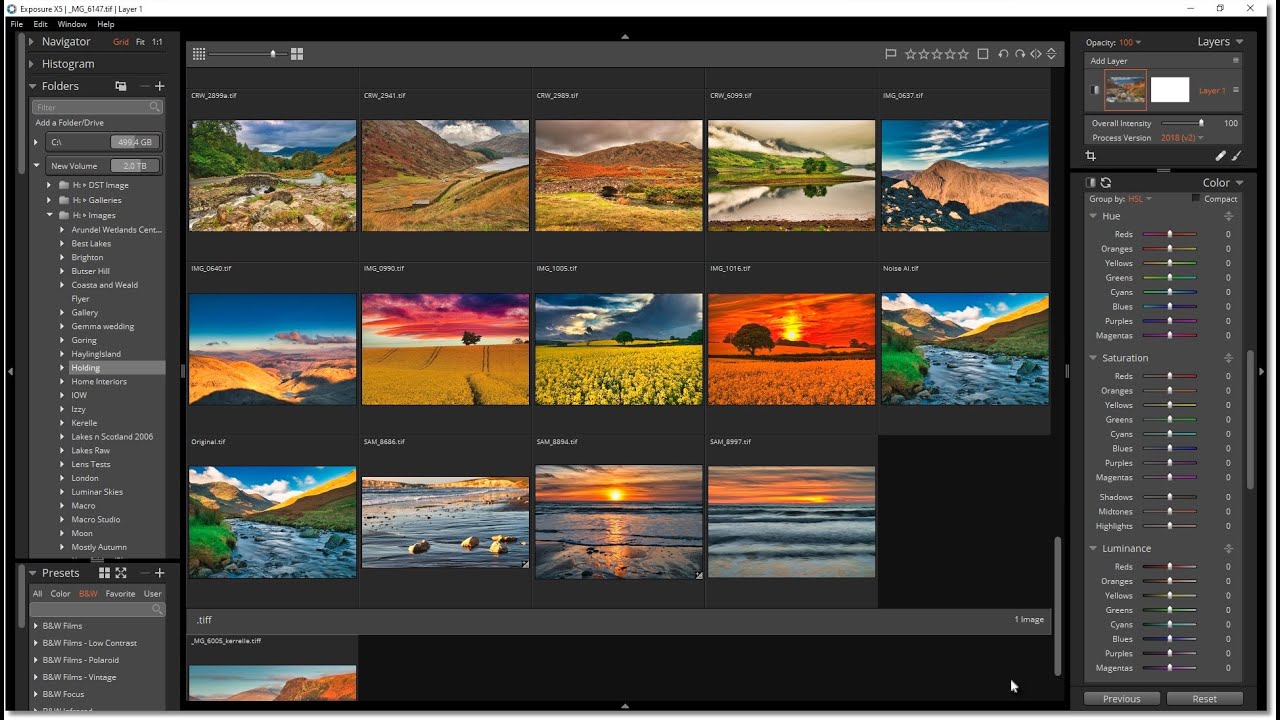This screenshot has height=720, width=1280.
Task: Click the color label square icon
Action: click(983, 54)
